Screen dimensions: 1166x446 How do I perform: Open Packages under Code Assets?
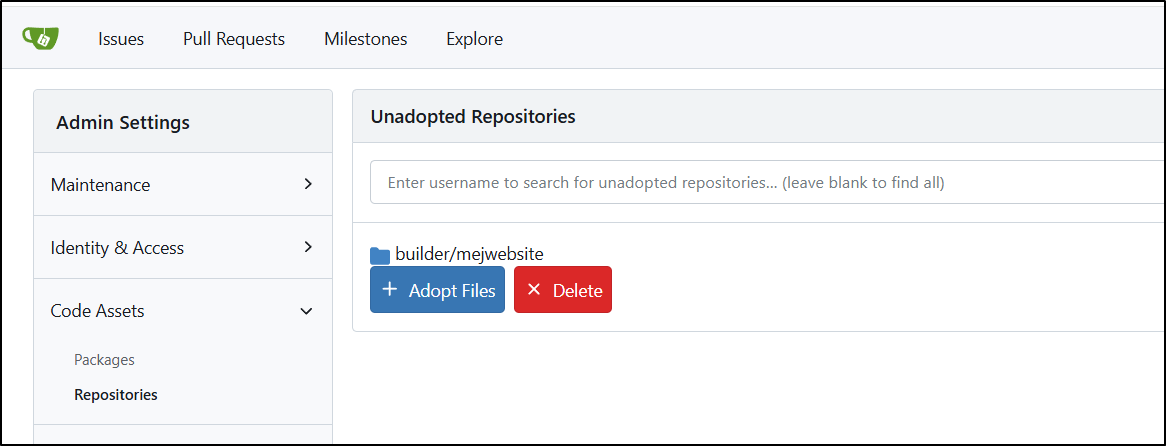pos(104,360)
